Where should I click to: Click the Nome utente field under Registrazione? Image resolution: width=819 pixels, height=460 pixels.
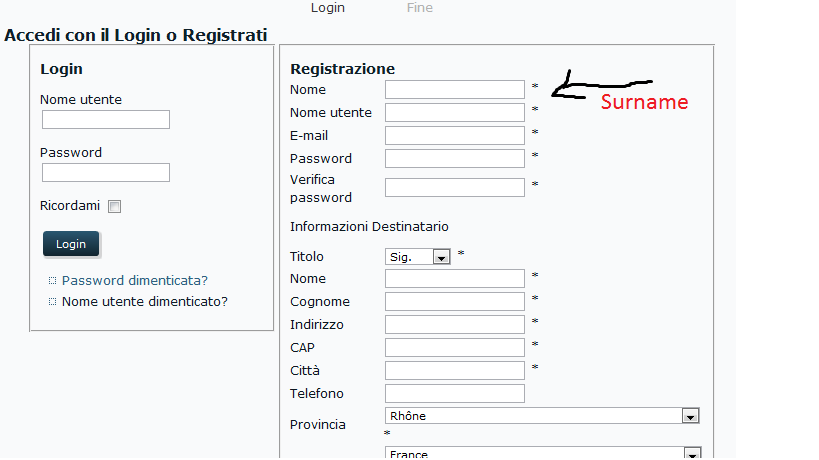click(x=455, y=113)
